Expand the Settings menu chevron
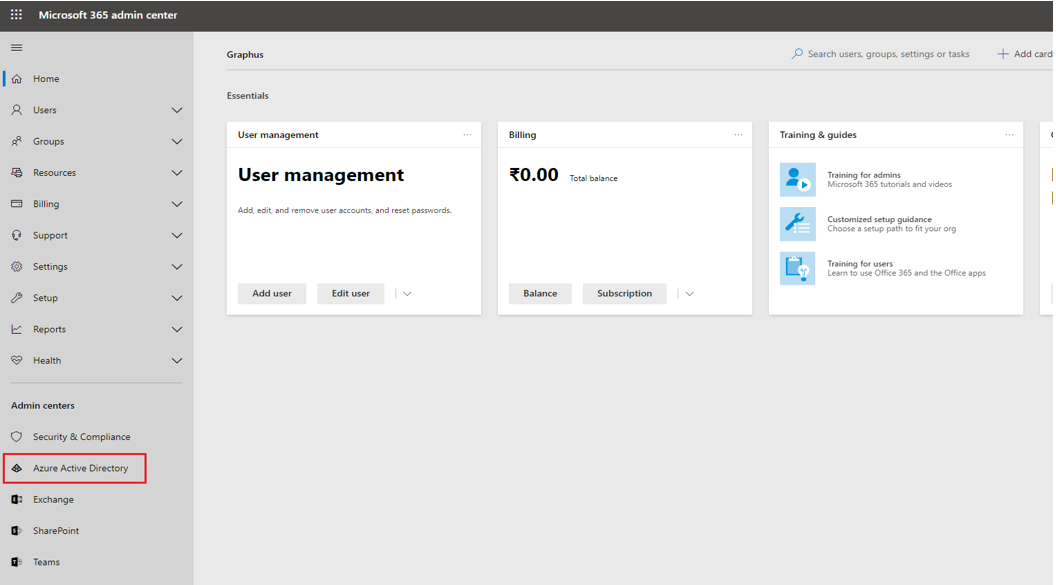Screen dimensions: 1056x585 176,267
